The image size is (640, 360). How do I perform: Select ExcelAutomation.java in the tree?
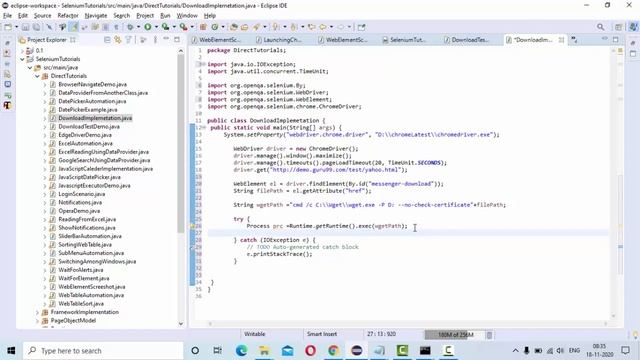click(x=85, y=143)
